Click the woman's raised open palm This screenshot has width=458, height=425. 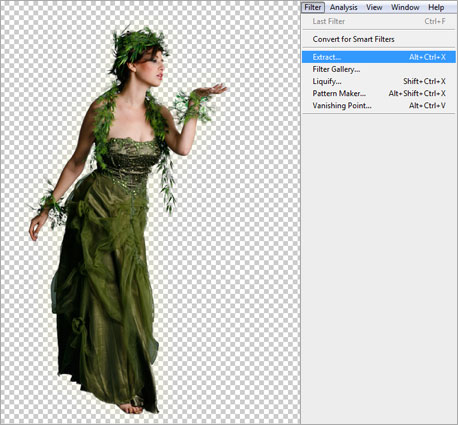coord(211,90)
